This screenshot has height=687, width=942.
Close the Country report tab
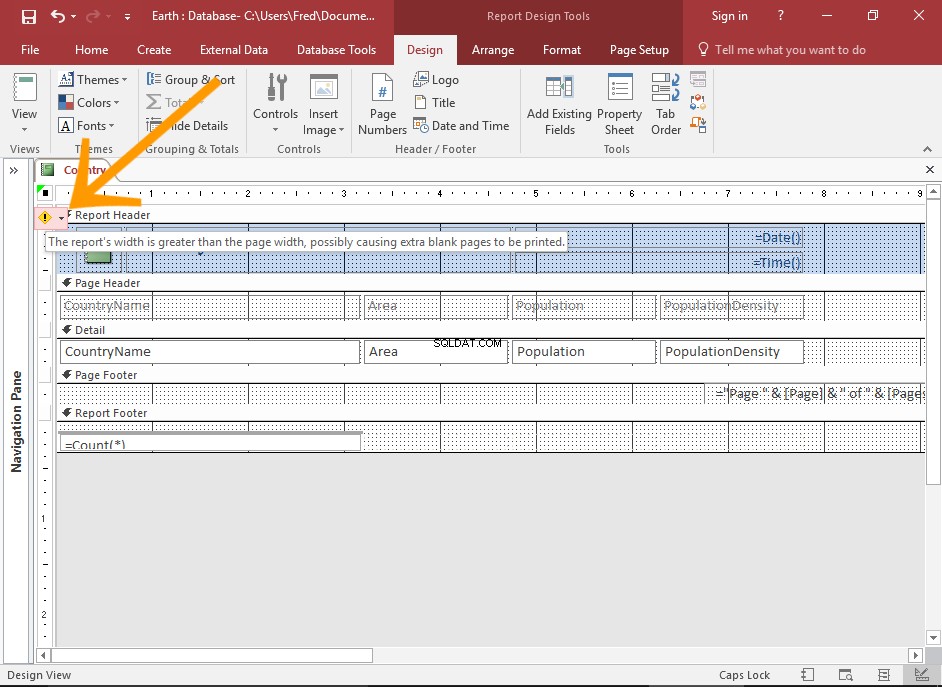[929, 169]
